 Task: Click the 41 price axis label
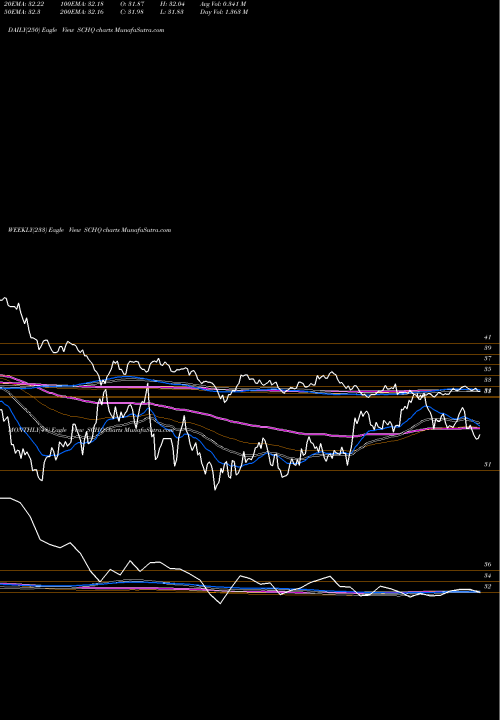pos(488,337)
